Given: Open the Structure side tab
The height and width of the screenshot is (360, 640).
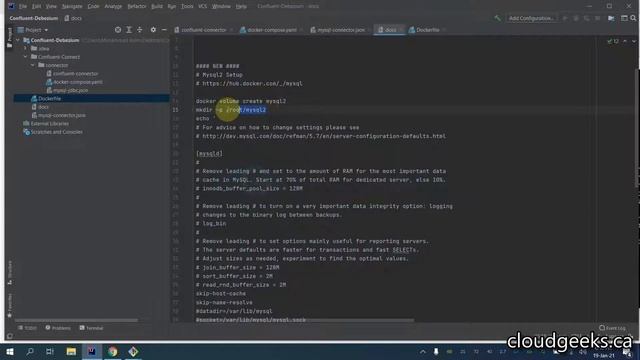Looking at the screenshot, I should click(x=9, y=273).
